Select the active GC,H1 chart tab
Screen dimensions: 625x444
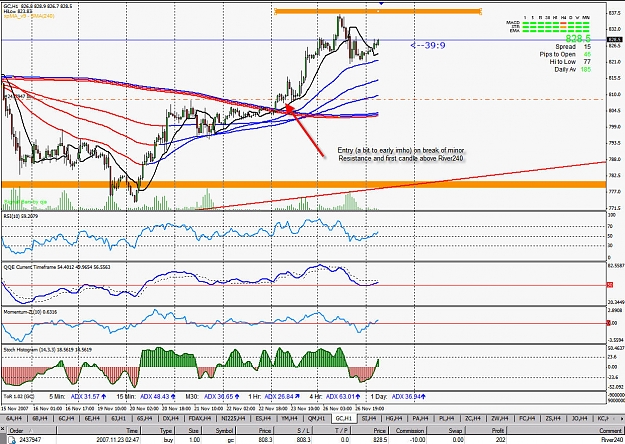tap(344, 418)
